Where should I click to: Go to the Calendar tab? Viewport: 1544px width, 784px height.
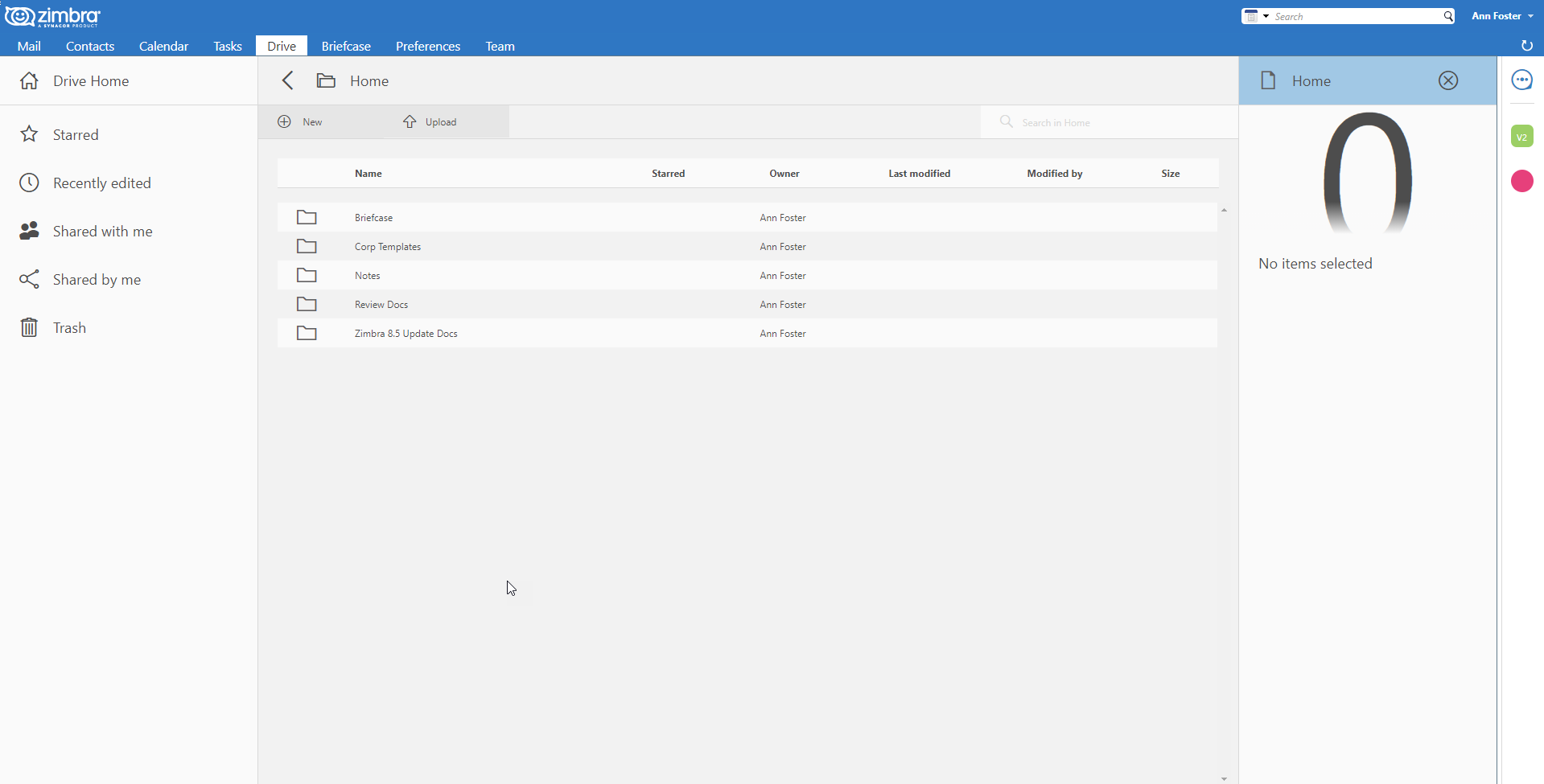163,46
